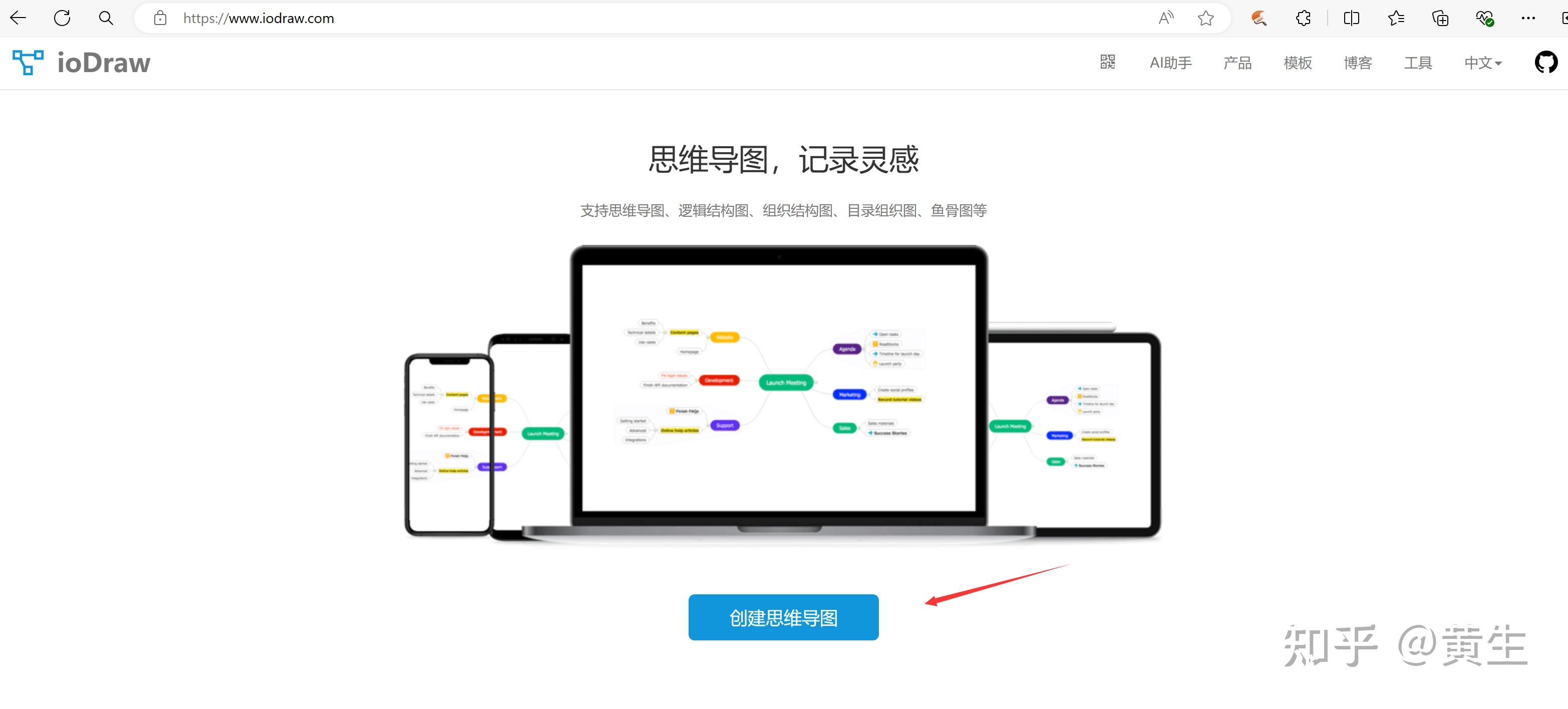The image size is (1568, 709).
Task: Click the read aloud icon
Action: tap(1166, 18)
